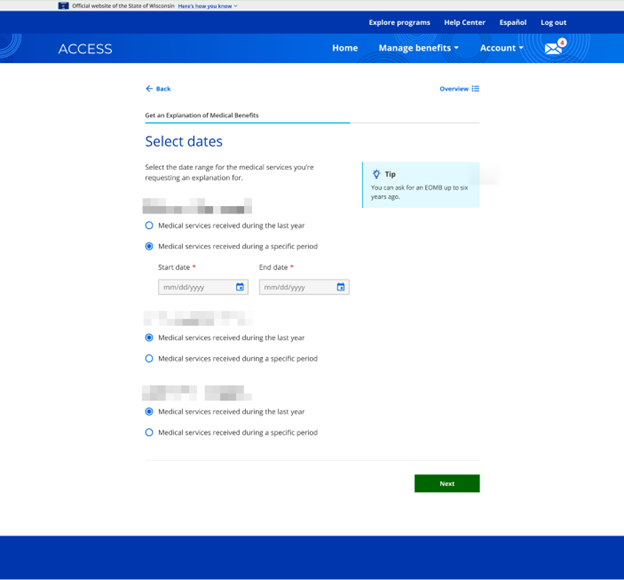Select third person's 'specific period' radio option
The image size is (624, 580).
tap(149, 433)
